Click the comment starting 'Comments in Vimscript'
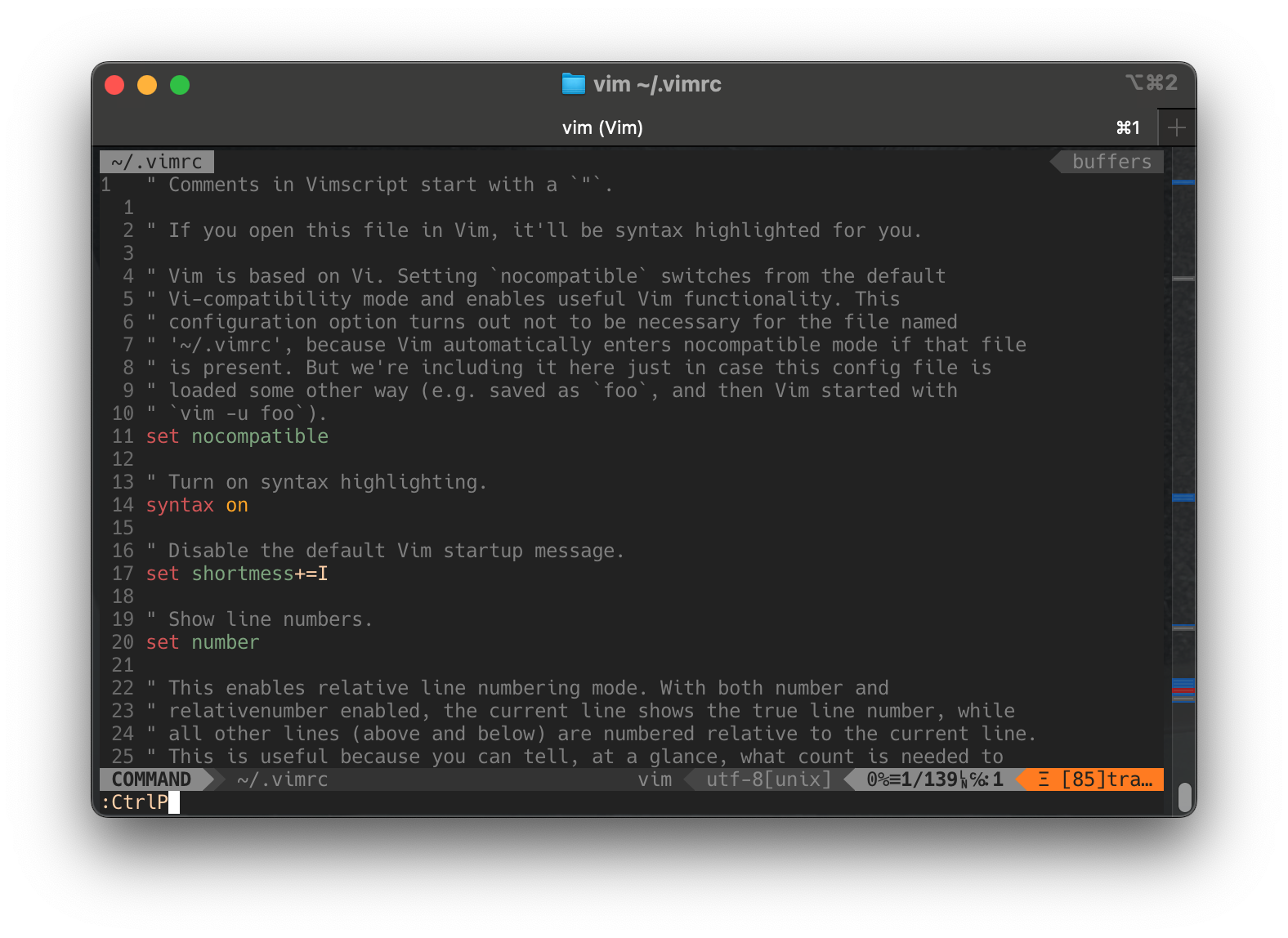This screenshot has height=938, width=1288. 380,185
